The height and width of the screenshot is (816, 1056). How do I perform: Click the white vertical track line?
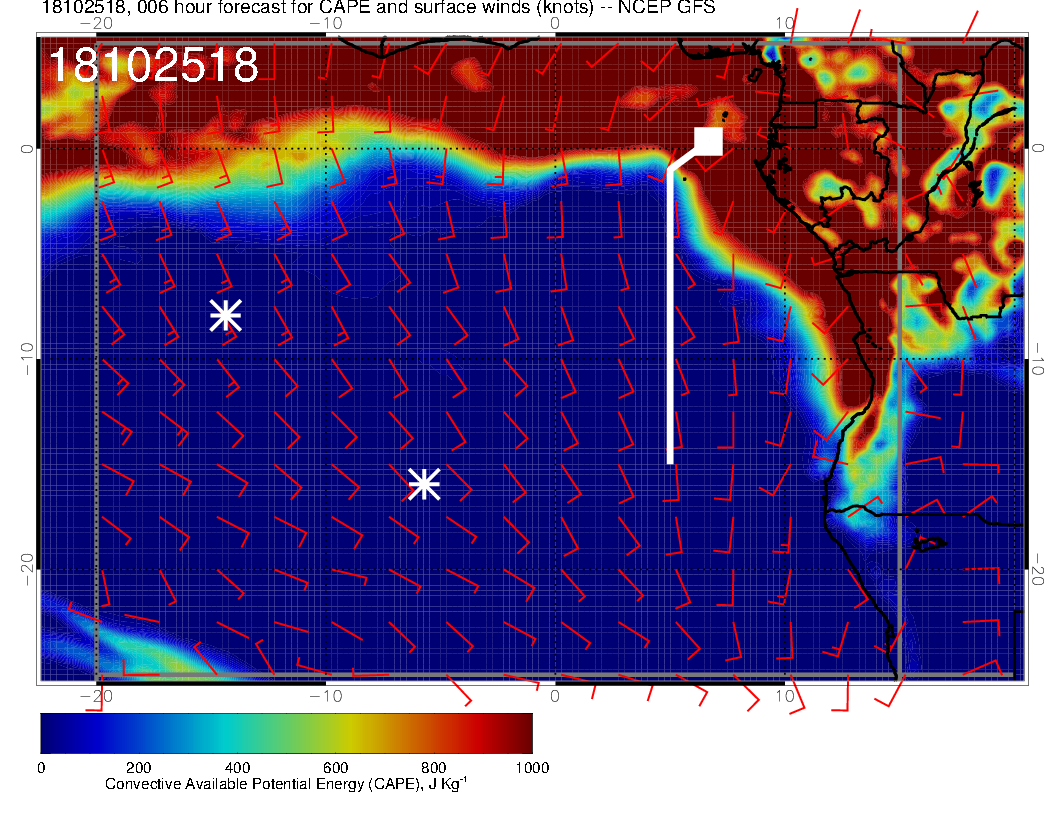[670, 320]
